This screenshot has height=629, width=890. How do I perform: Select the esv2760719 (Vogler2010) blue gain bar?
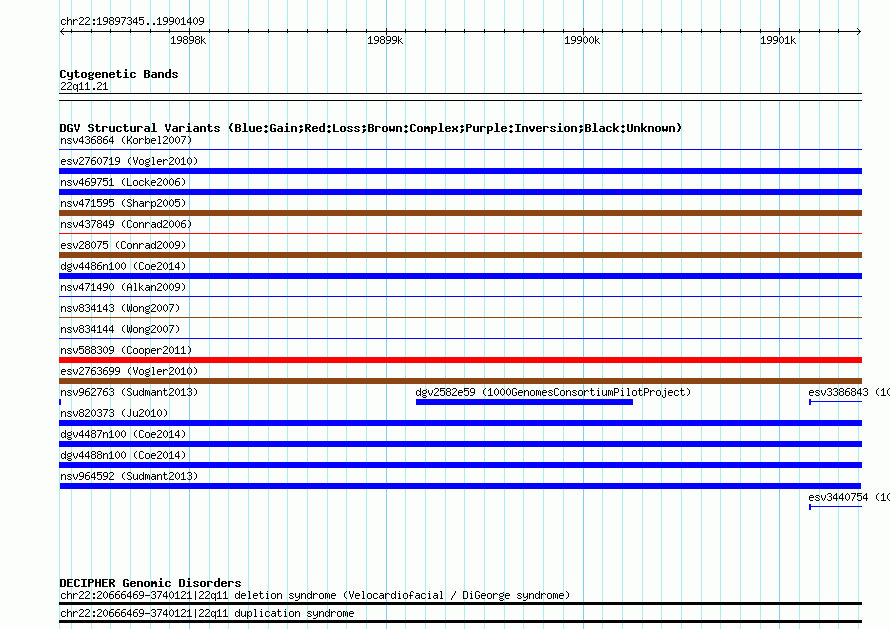[460, 171]
